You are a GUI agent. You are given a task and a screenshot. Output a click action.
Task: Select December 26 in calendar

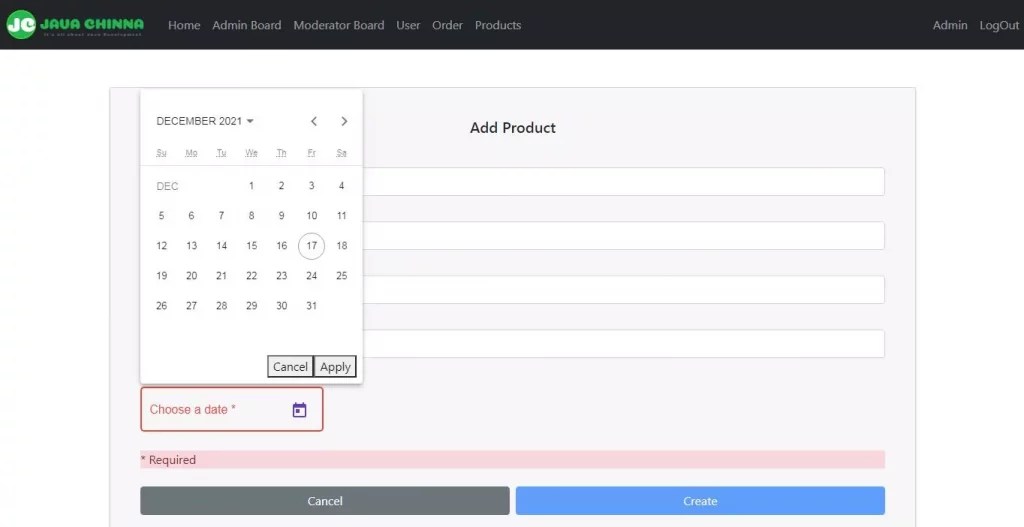[161, 306]
